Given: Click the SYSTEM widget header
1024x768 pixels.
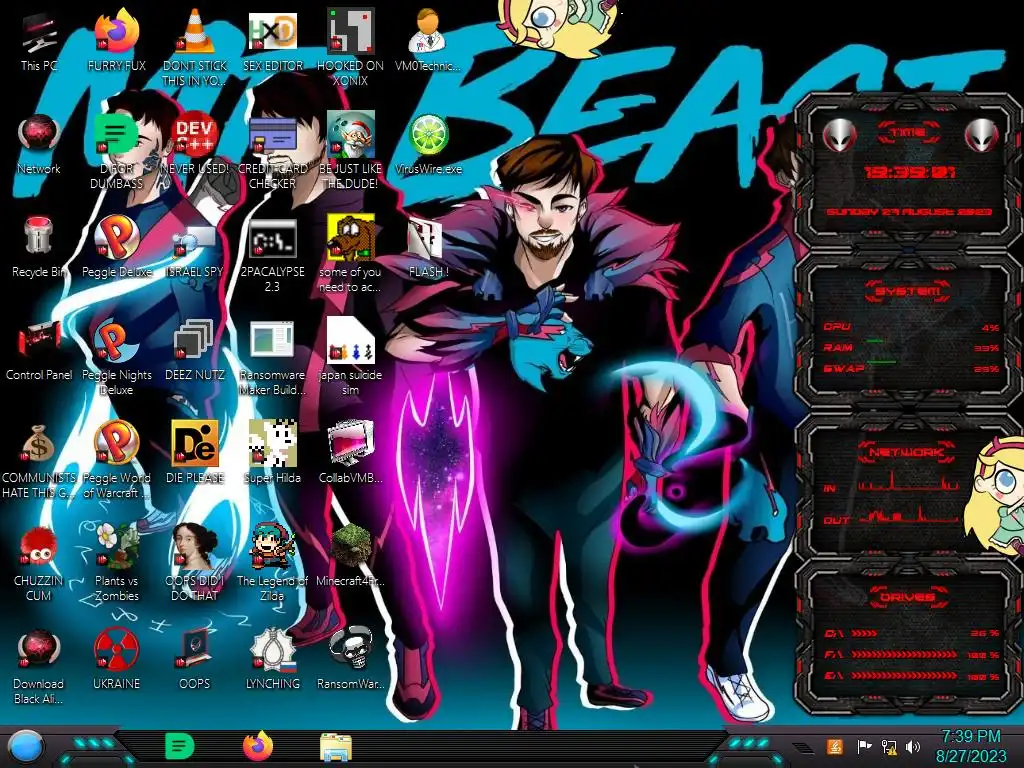Looking at the screenshot, I should [x=908, y=291].
